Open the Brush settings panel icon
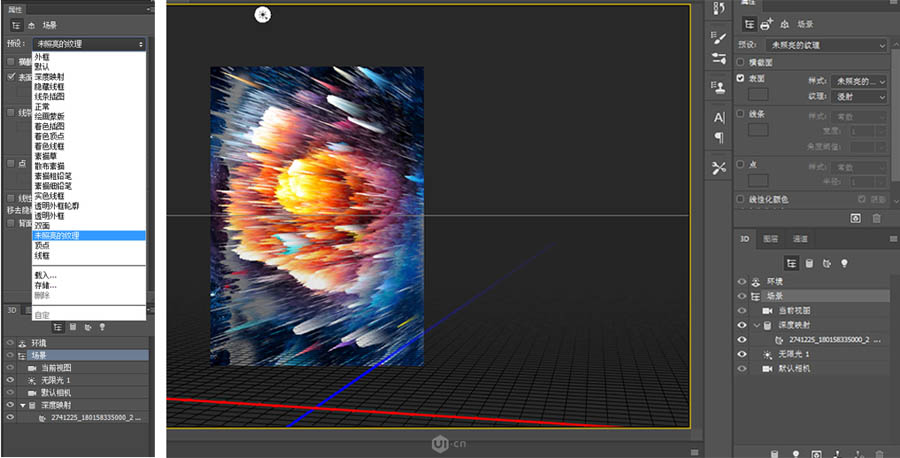 pyautogui.click(x=719, y=37)
